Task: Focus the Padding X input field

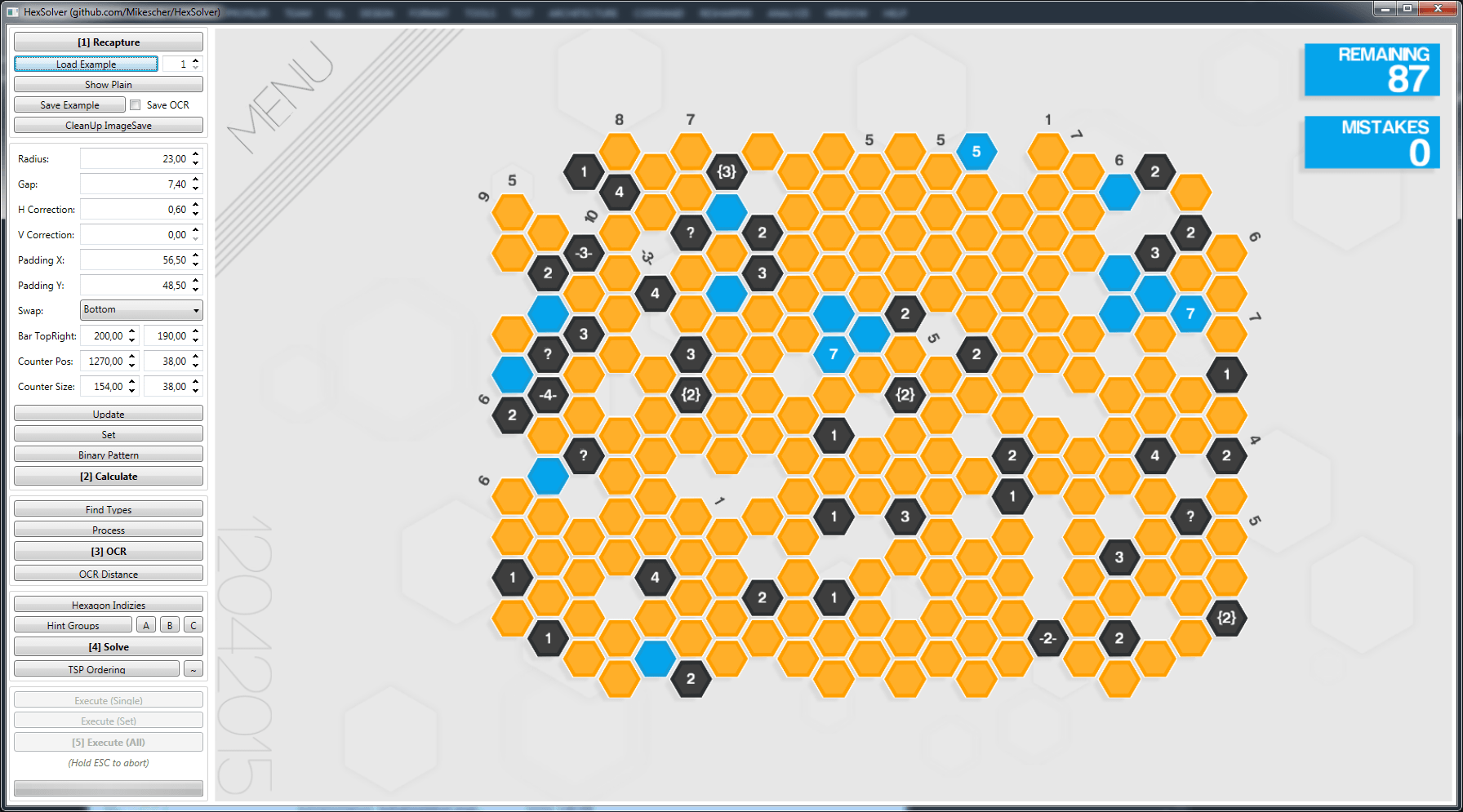Action: pyautogui.click(x=135, y=260)
